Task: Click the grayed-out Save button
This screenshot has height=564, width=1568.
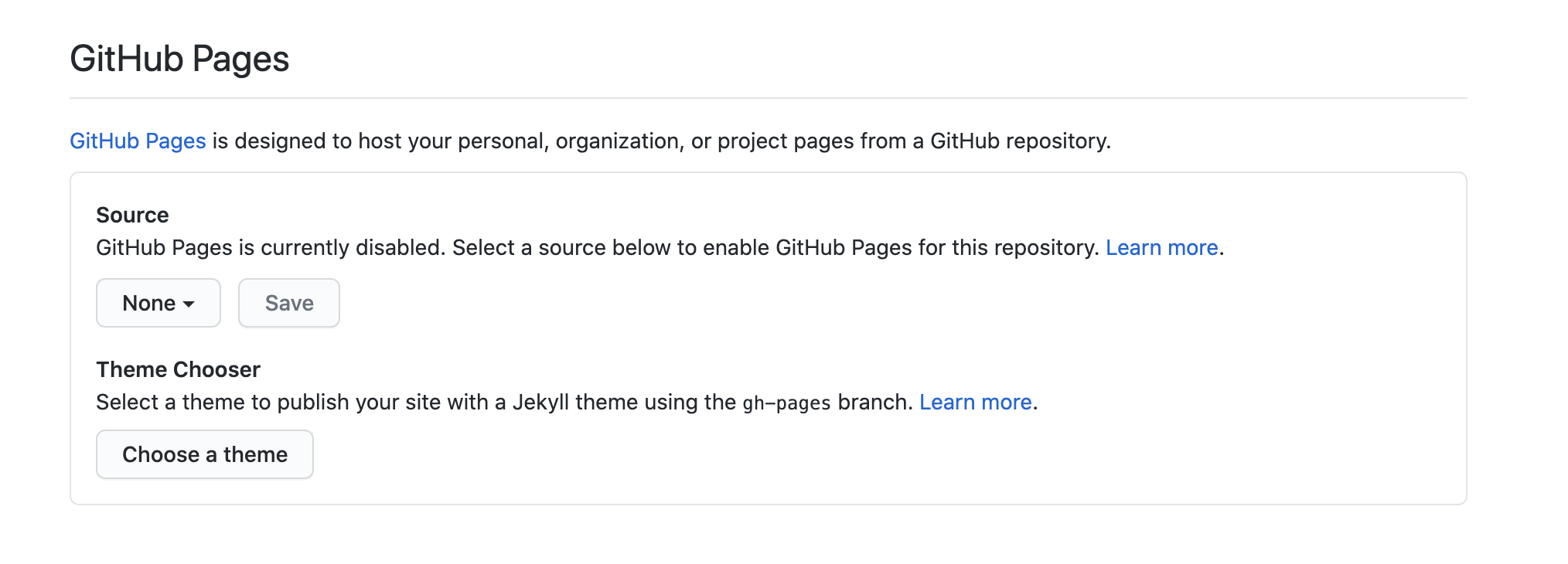Action: pos(289,303)
